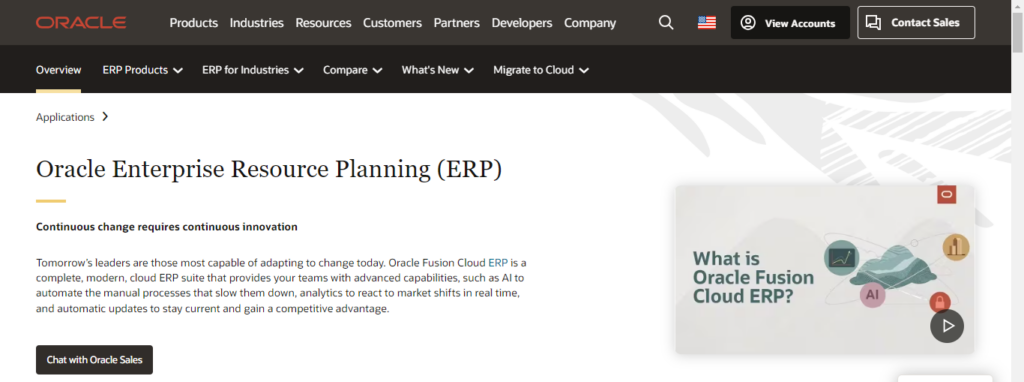1024x382 pixels.
Task: Click the Oracle logo
Action: [81, 23]
